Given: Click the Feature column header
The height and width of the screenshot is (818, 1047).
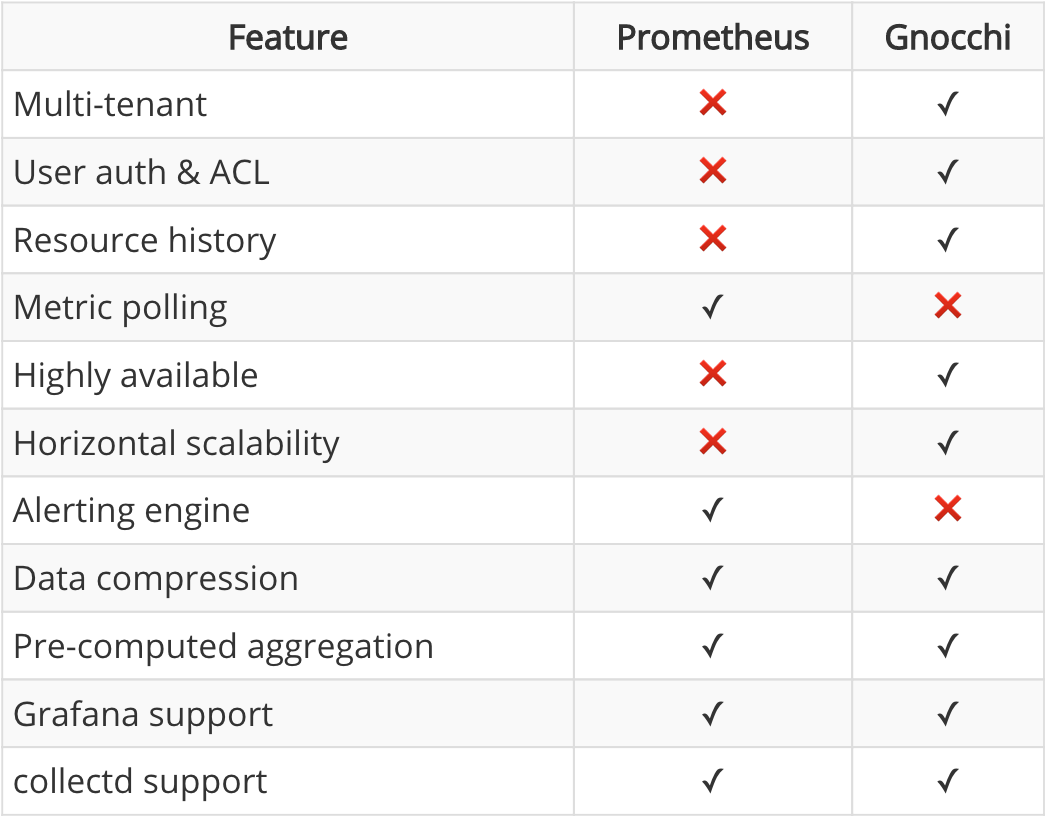Looking at the screenshot, I should (288, 38).
